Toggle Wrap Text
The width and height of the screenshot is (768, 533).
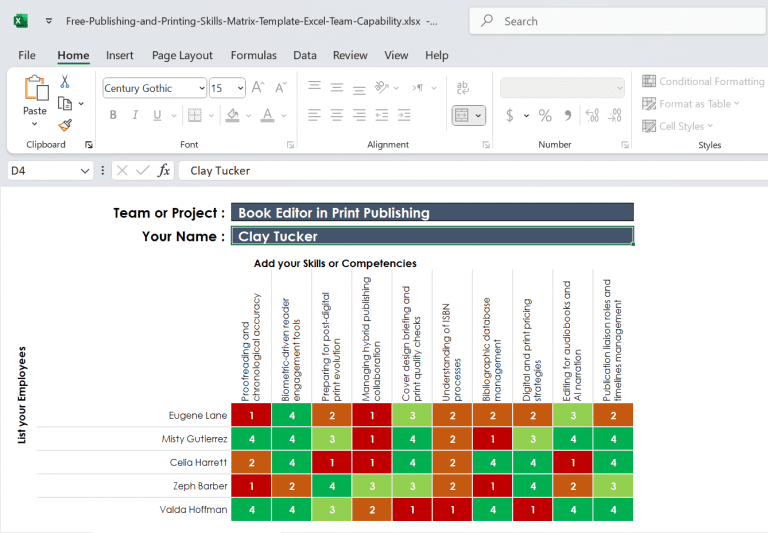462,88
